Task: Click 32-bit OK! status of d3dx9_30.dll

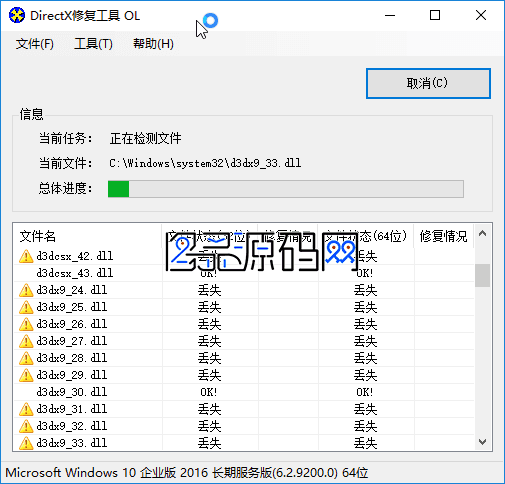Action: tap(209, 392)
